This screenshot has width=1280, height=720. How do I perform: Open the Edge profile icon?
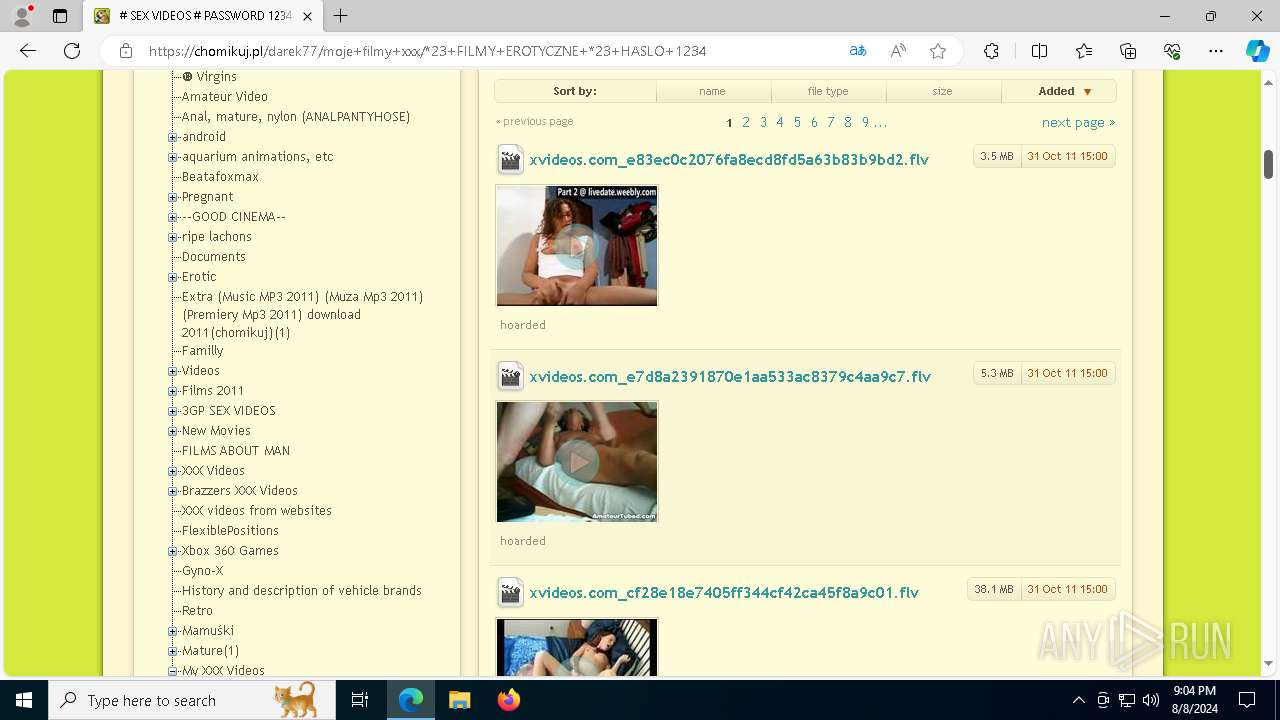tap(21, 16)
